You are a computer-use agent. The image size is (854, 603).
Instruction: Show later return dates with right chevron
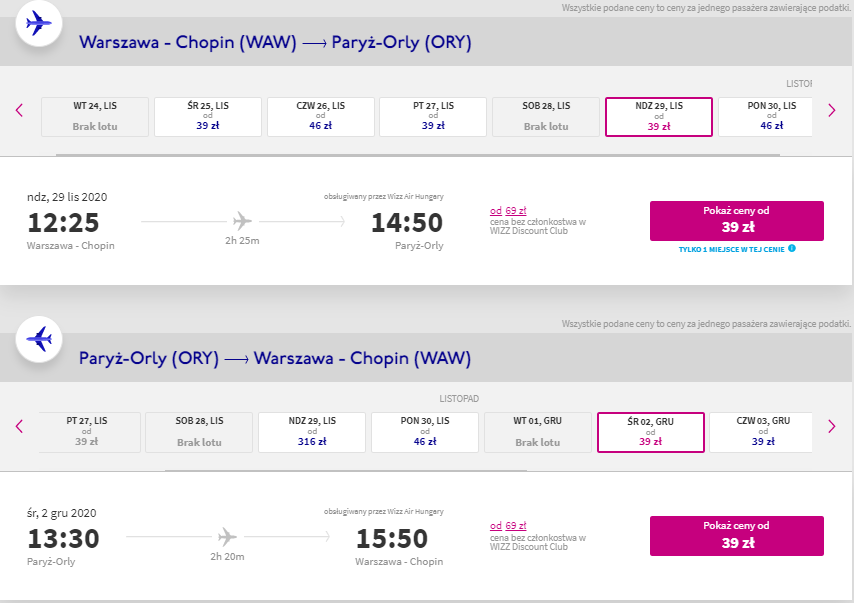click(832, 426)
